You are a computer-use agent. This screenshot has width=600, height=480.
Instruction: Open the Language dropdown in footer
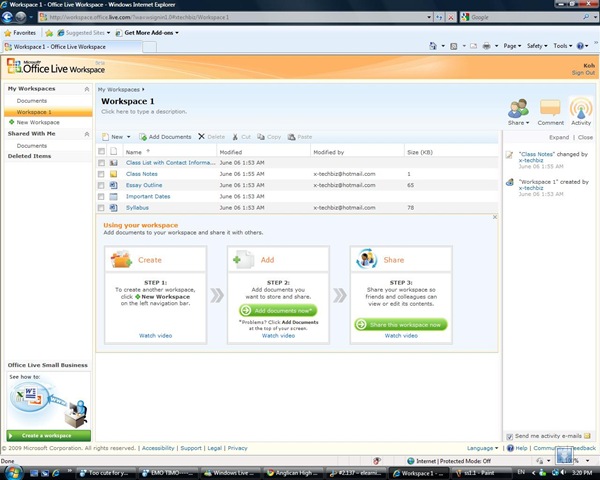(x=482, y=448)
